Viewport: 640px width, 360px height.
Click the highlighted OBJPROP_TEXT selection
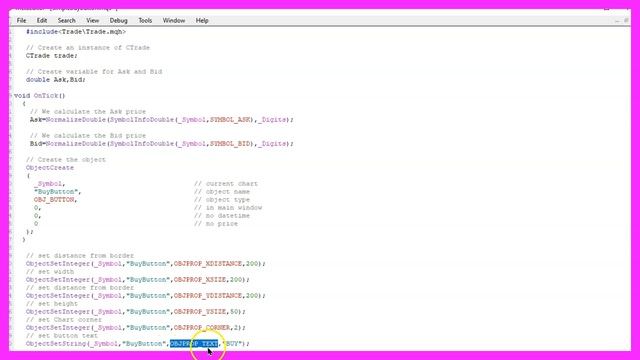click(194, 344)
